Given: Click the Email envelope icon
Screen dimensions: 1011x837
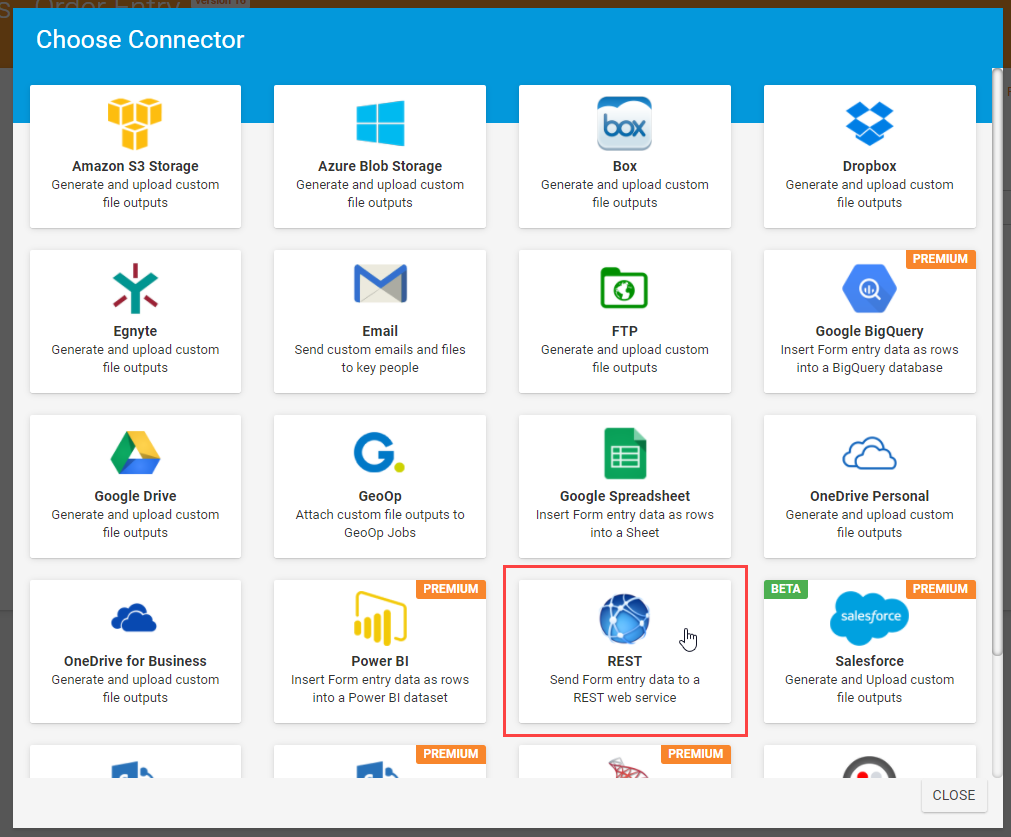Looking at the screenshot, I should click(380, 284).
